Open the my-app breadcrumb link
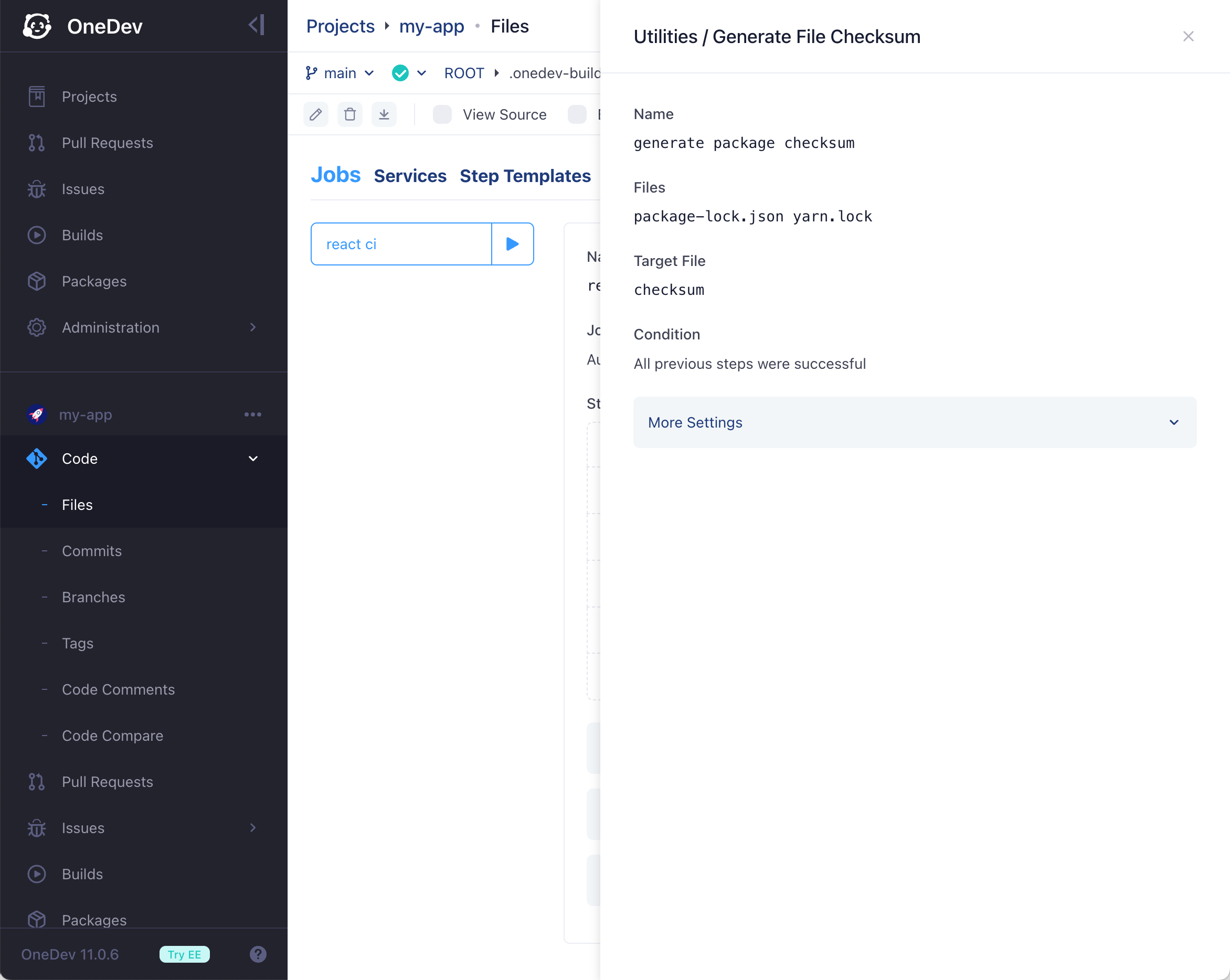 click(431, 26)
